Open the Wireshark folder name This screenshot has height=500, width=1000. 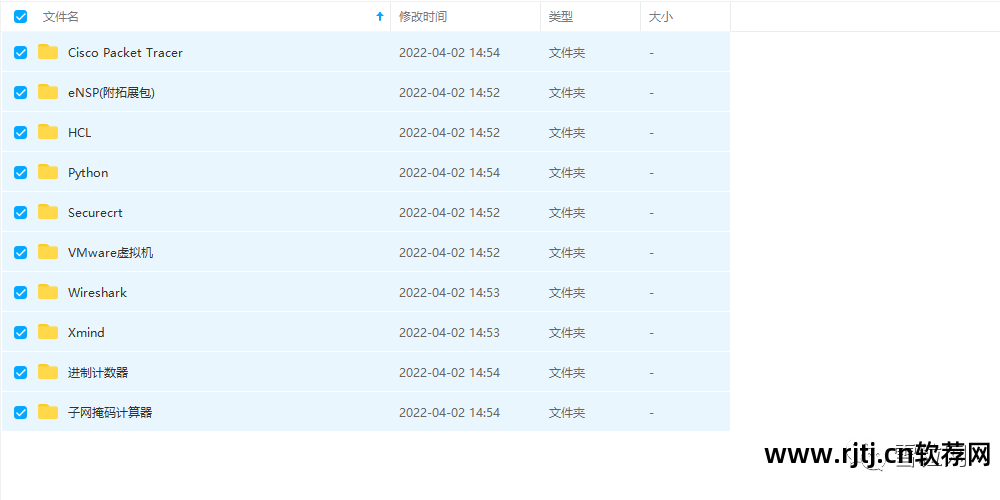pos(97,293)
